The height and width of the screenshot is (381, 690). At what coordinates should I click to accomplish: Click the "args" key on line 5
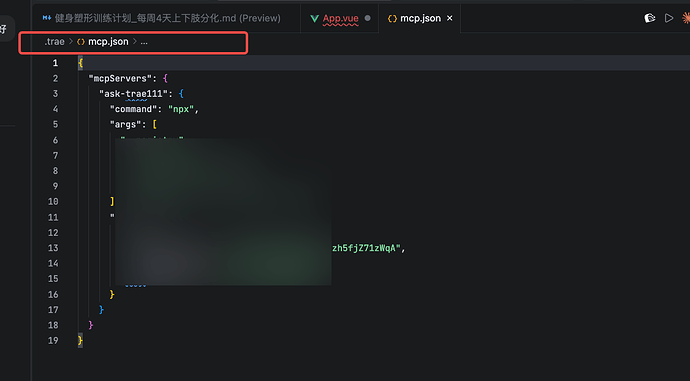click(125, 125)
